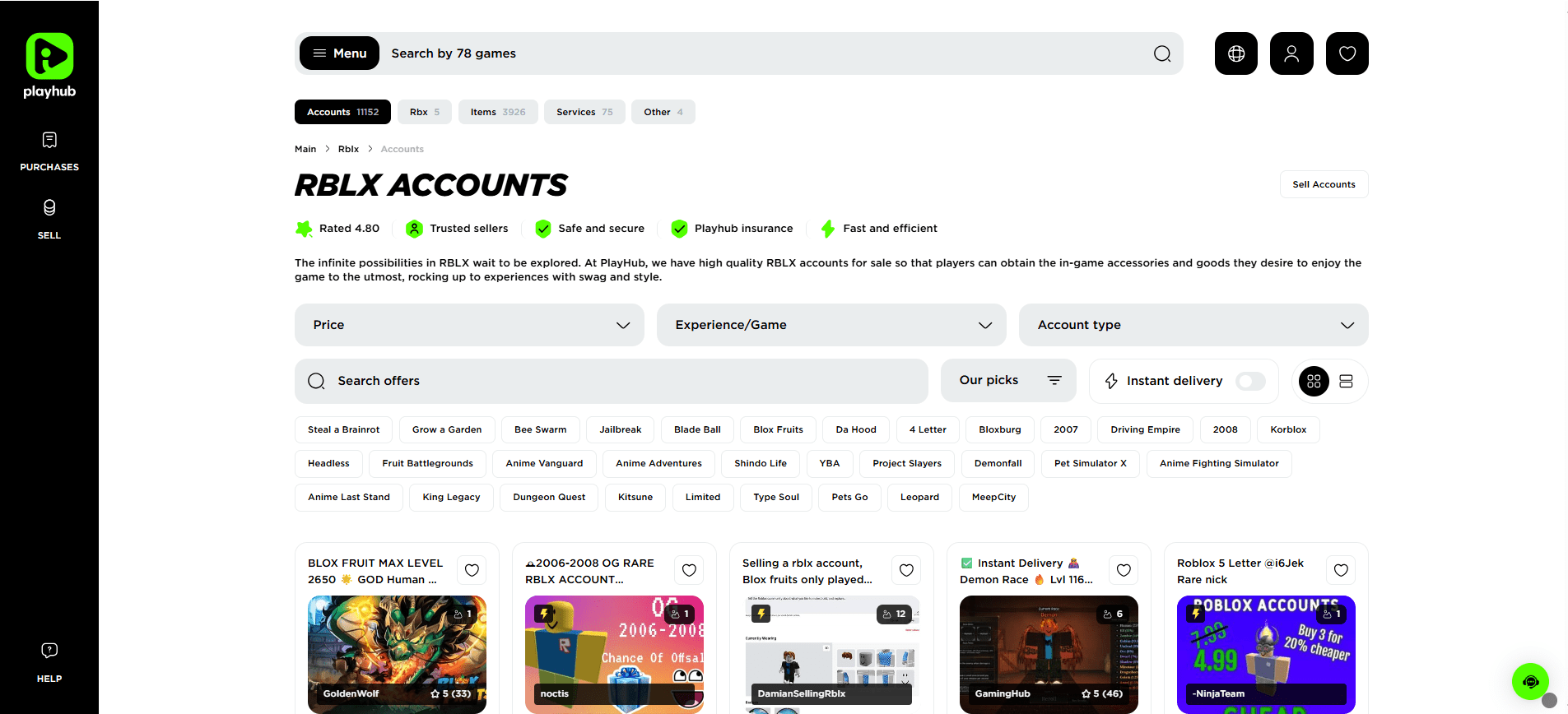1568x714 pixels.
Task: Open Help in the sidebar
Action: coord(49,662)
